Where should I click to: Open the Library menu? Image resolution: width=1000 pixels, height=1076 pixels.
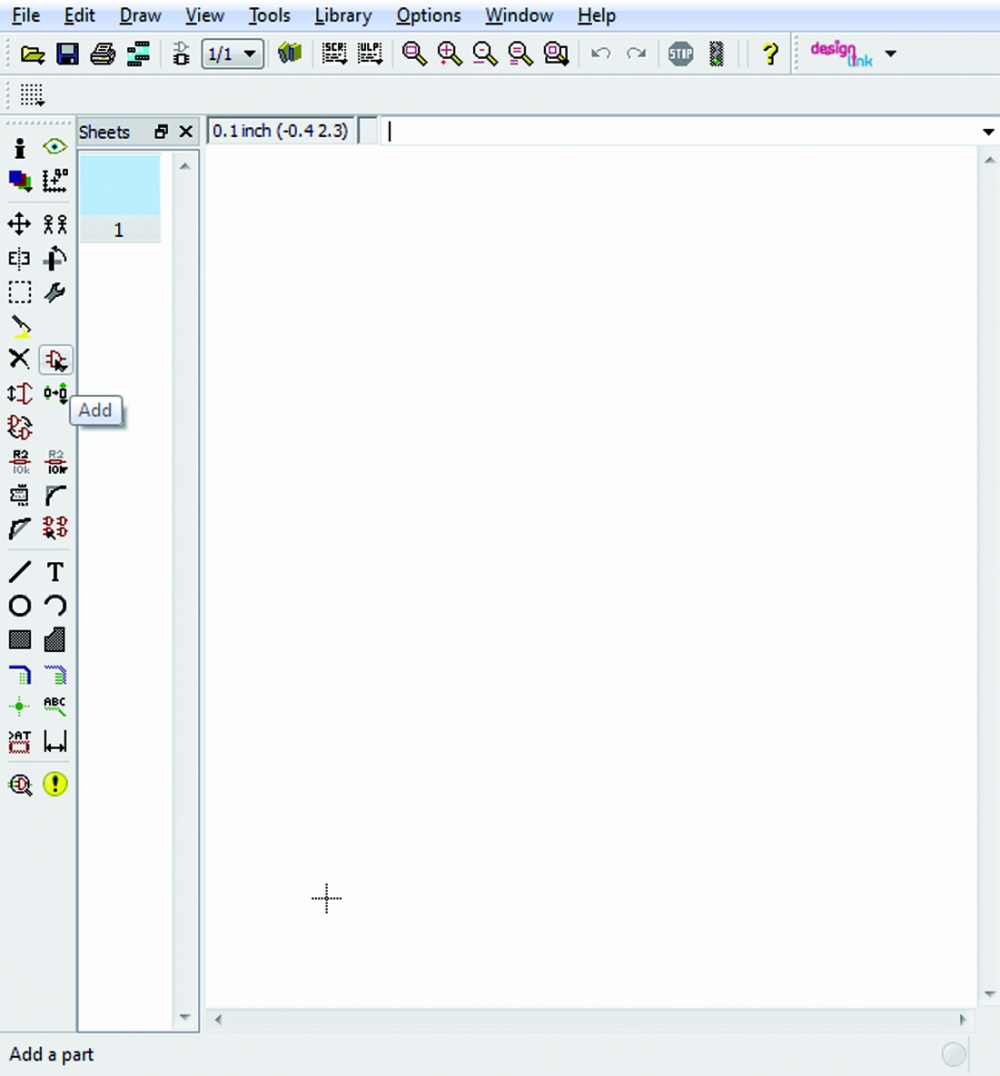[342, 16]
